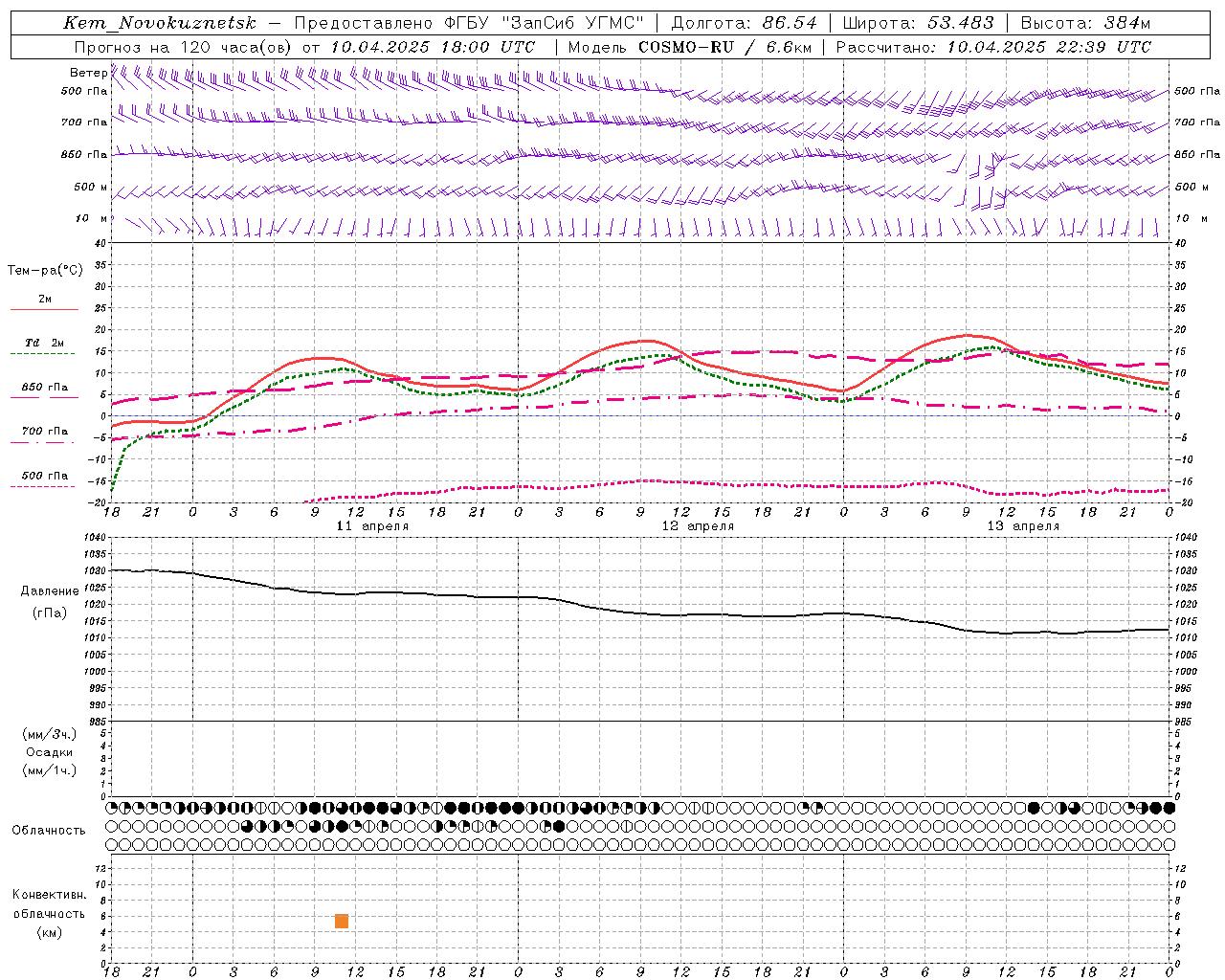
Task: Click the '(км)' unit under convective cloud label
Action: coord(49,932)
